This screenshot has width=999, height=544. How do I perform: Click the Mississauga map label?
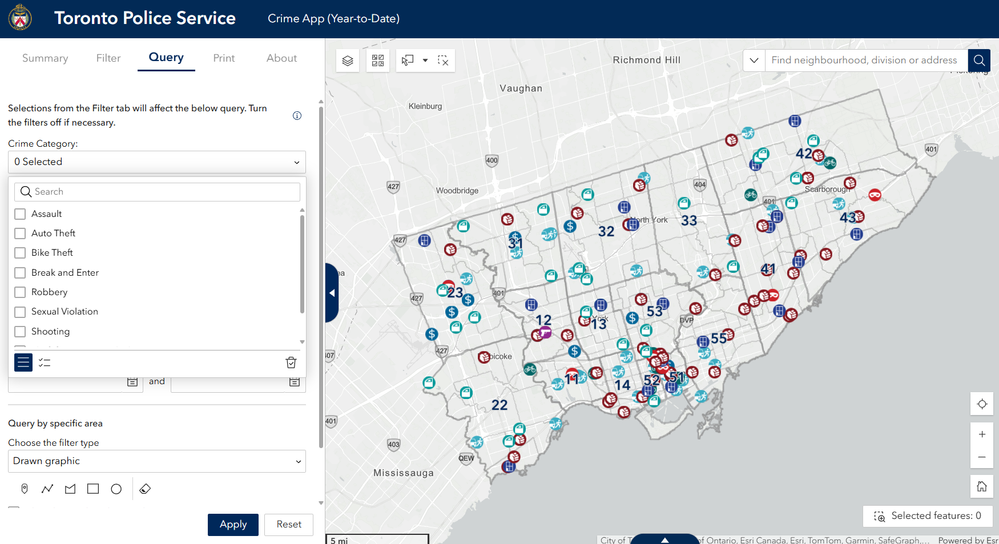403,473
